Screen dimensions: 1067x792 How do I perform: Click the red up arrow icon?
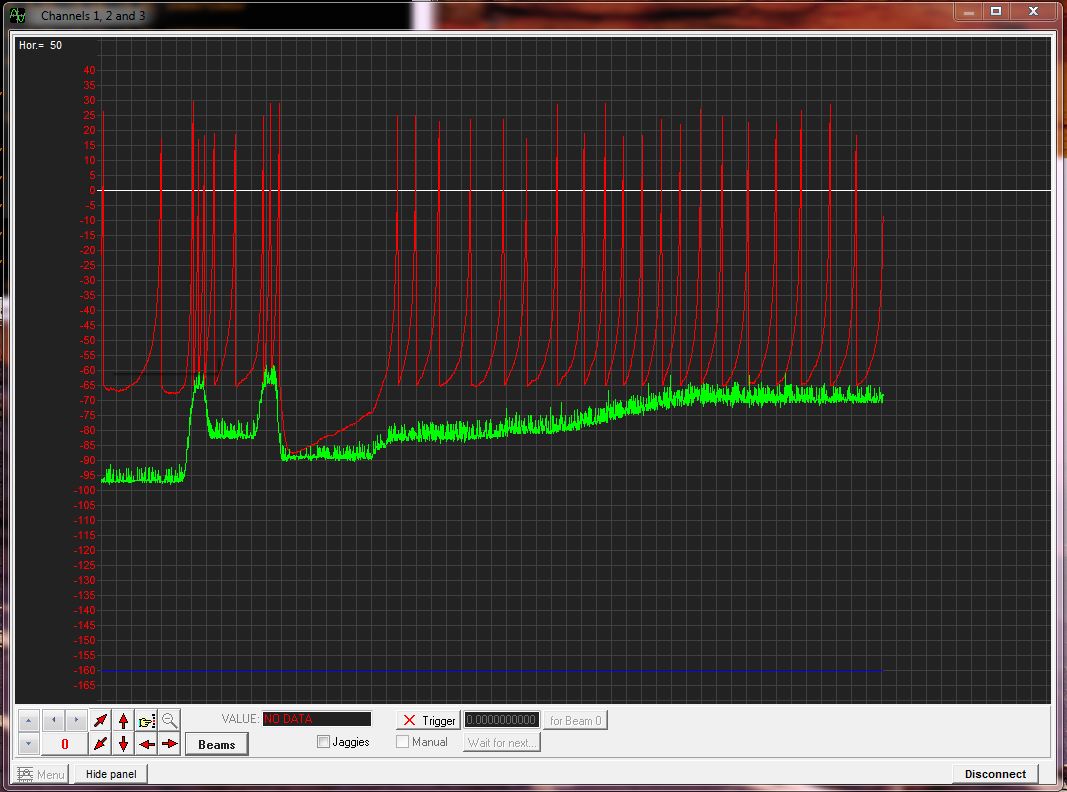123,720
